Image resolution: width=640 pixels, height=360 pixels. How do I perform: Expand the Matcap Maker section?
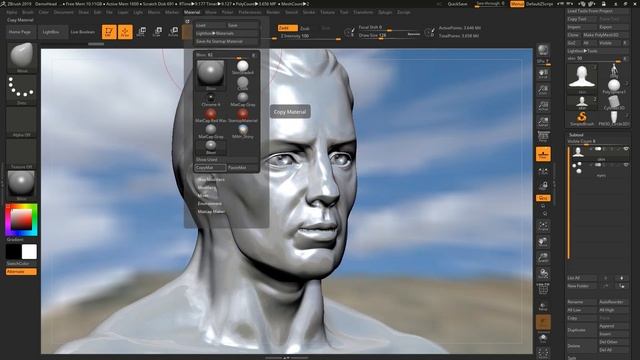(211, 211)
